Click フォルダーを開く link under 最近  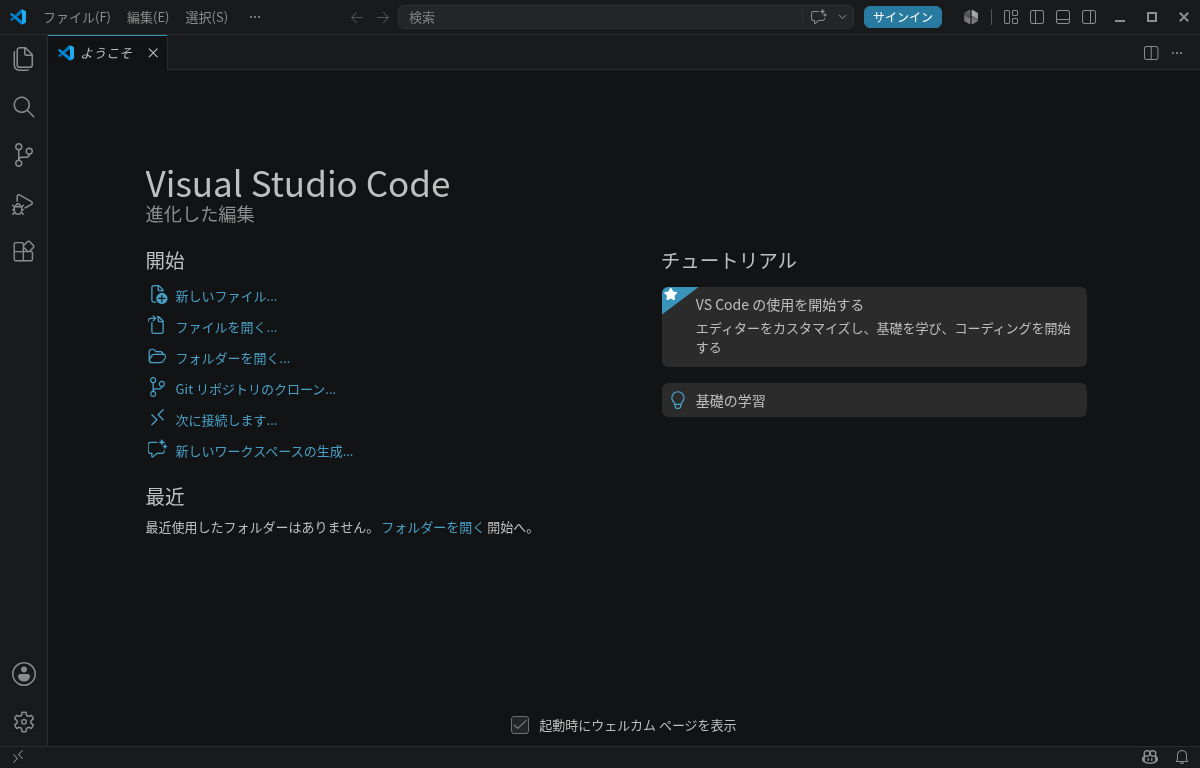tap(433, 527)
